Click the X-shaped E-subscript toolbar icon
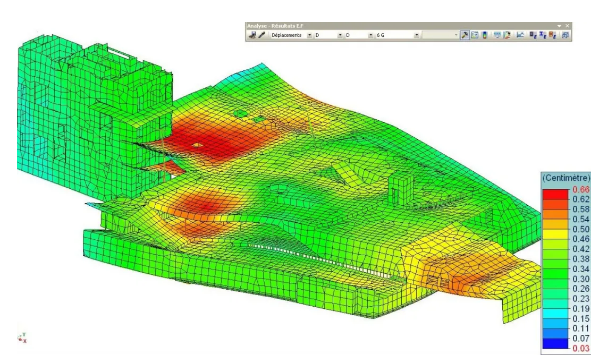This screenshot has width=616, height=362. (x=543, y=35)
